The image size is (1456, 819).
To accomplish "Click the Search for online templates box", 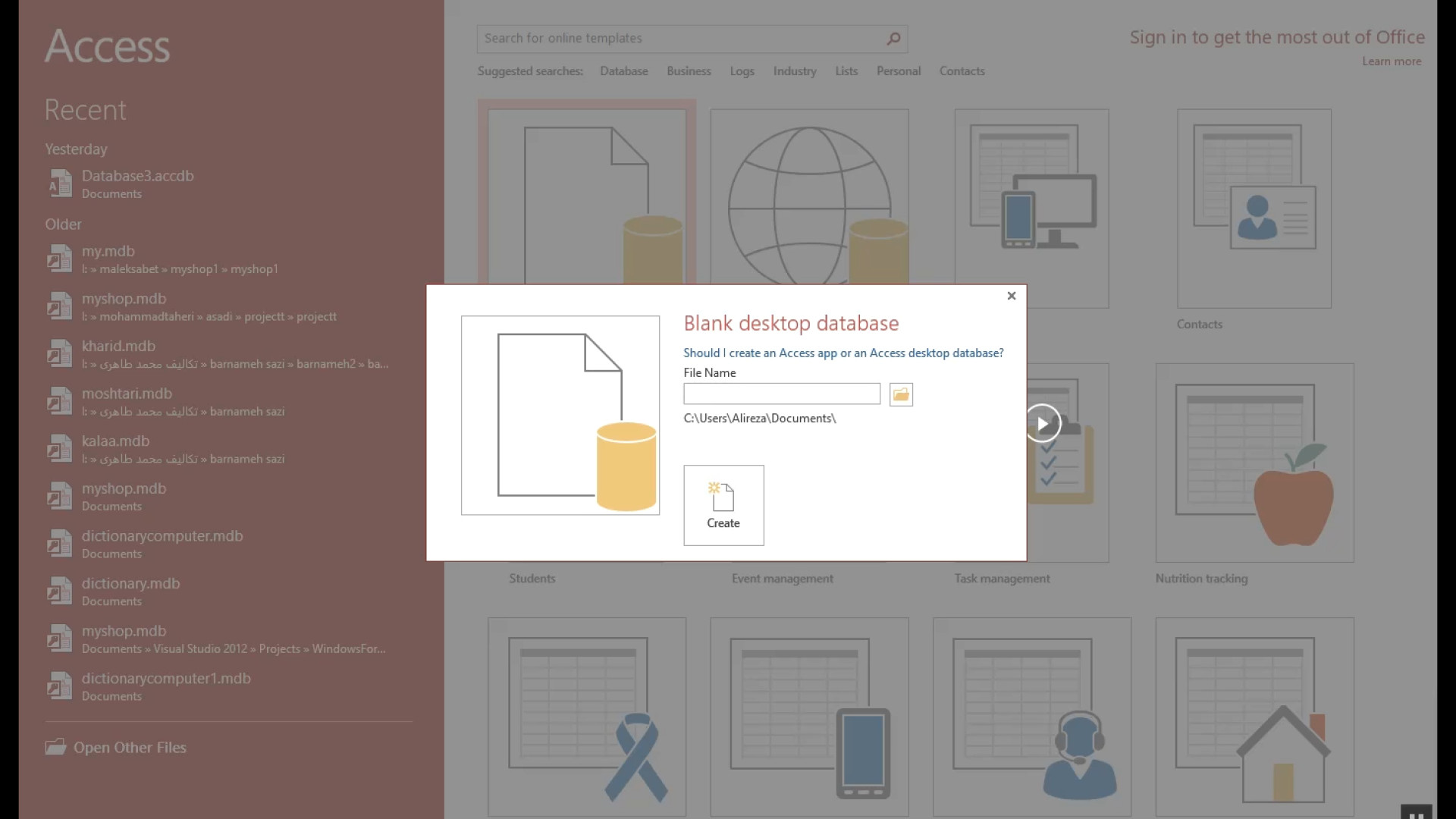I will (682, 39).
